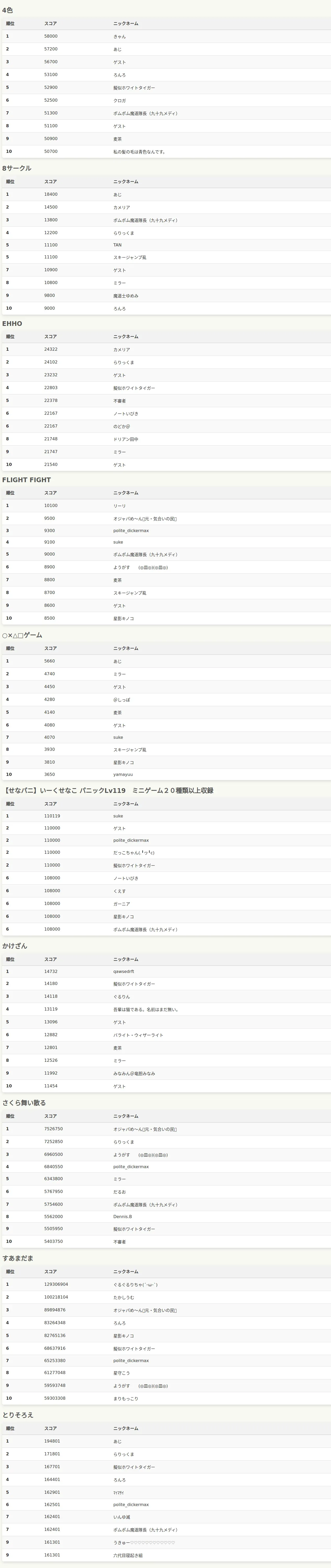The width and height of the screenshot is (331, 1568).
Task: Select nickname 吾輩は猫である。名前はまだ無い。
Action: coord(145,1009)
